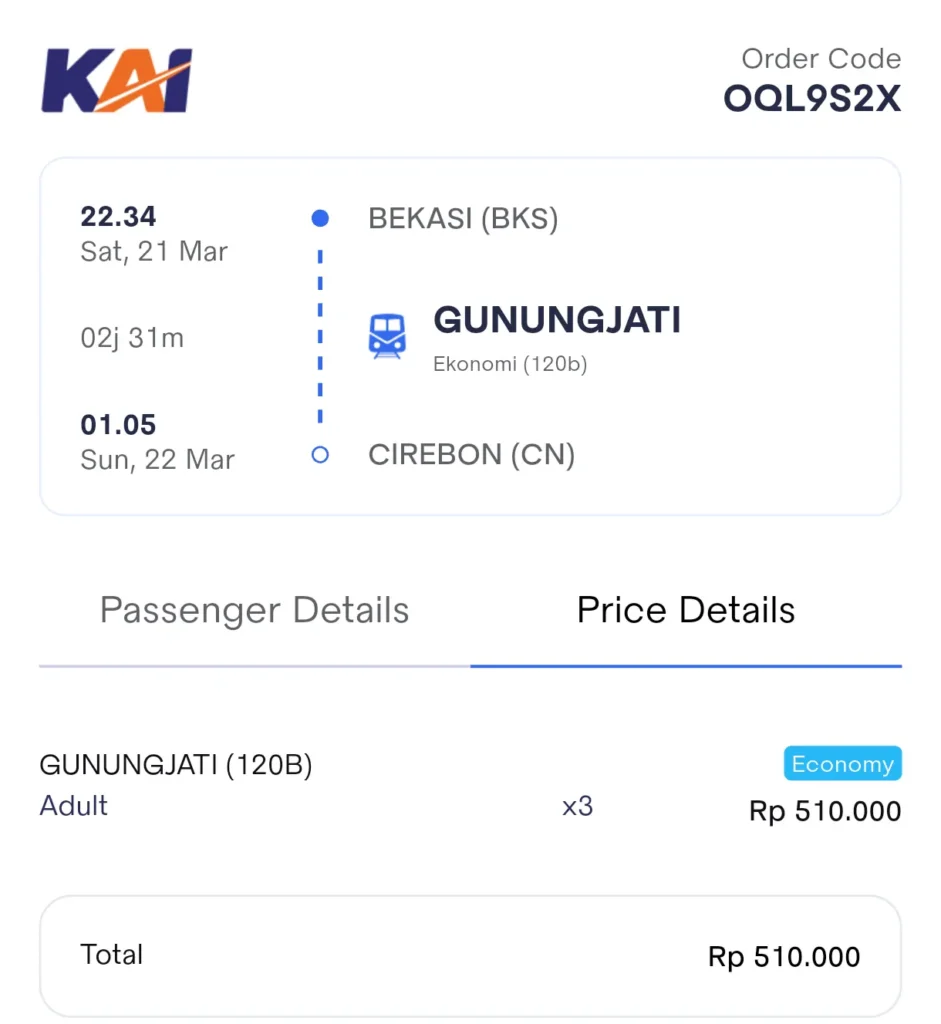Click the filled origin station dot
This screenshot has height=1024, width=941.
pos(320,217)
